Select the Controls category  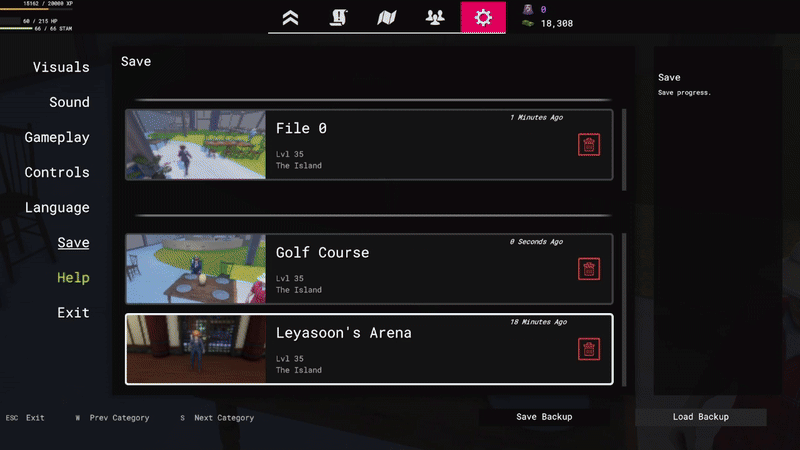click(x=57, y=172)
